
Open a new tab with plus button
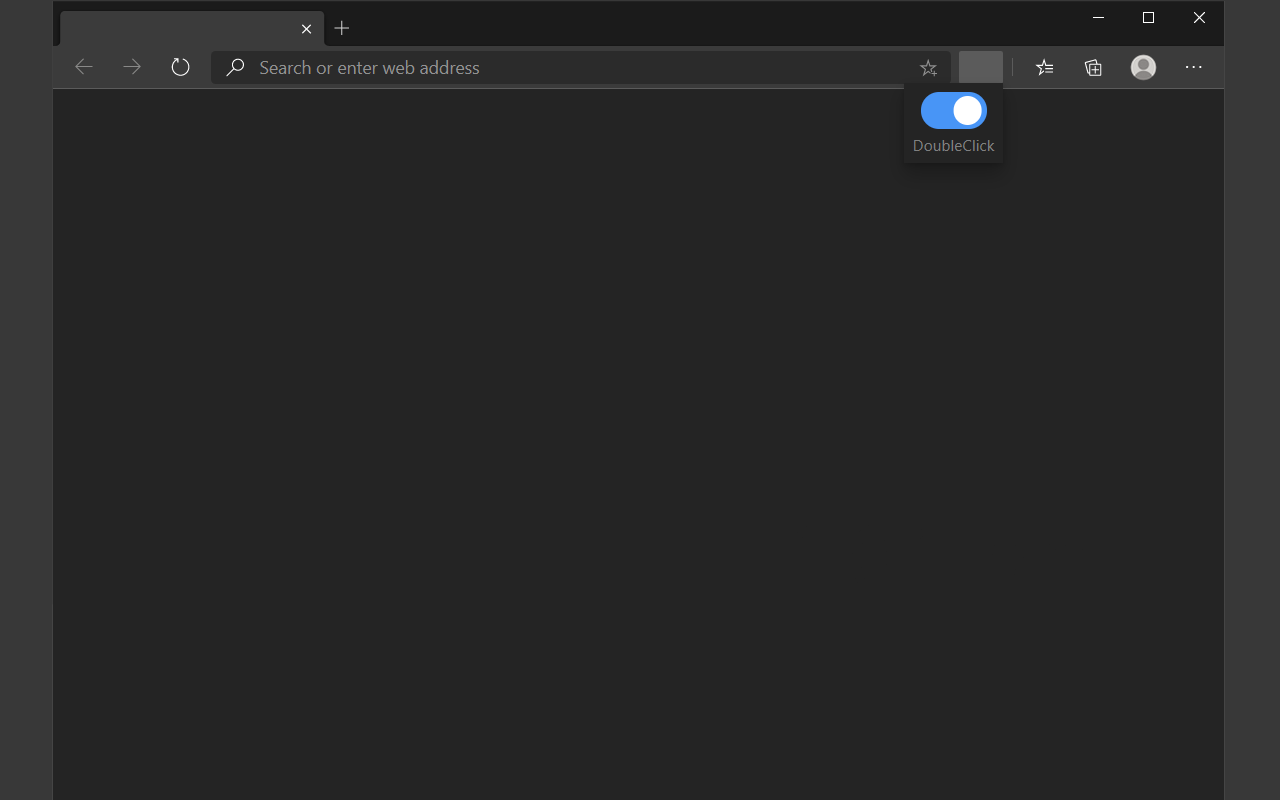click(342, 28)
